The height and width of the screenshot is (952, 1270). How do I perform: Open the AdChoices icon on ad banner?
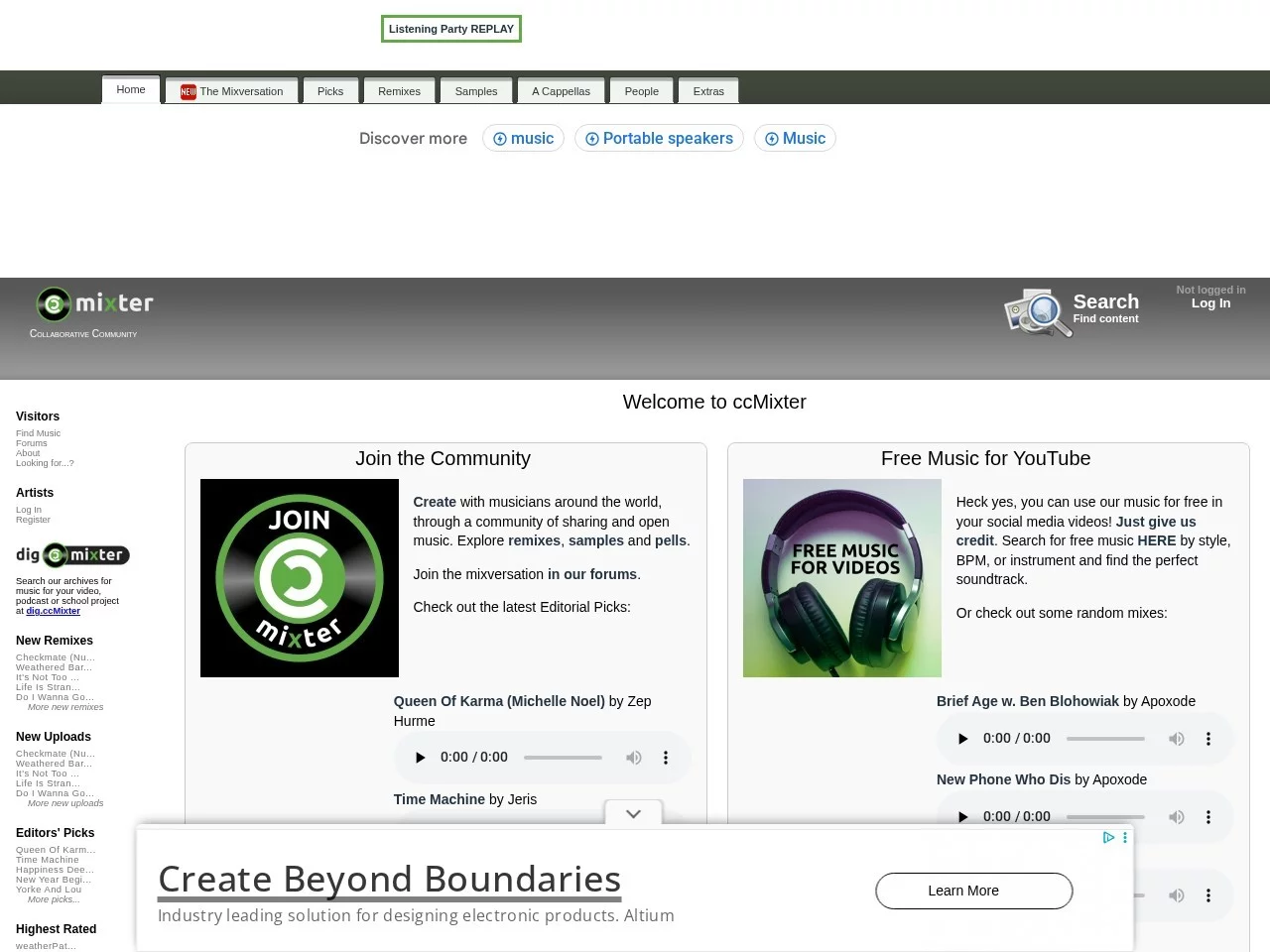(1108, 838)
